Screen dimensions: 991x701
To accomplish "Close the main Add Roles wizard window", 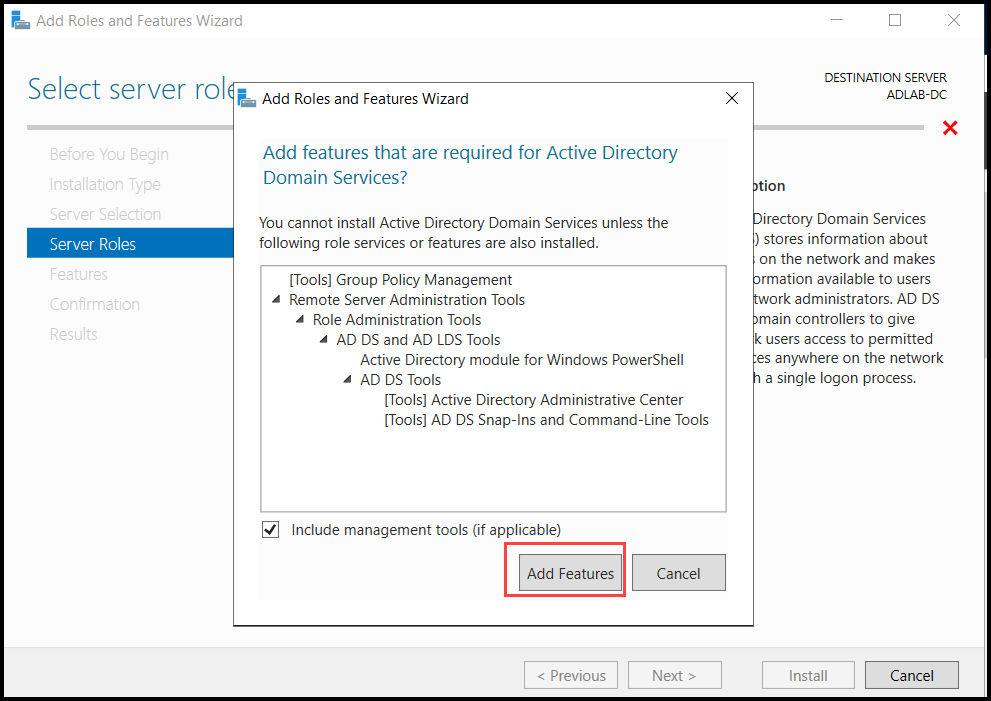I will (954, 20).
